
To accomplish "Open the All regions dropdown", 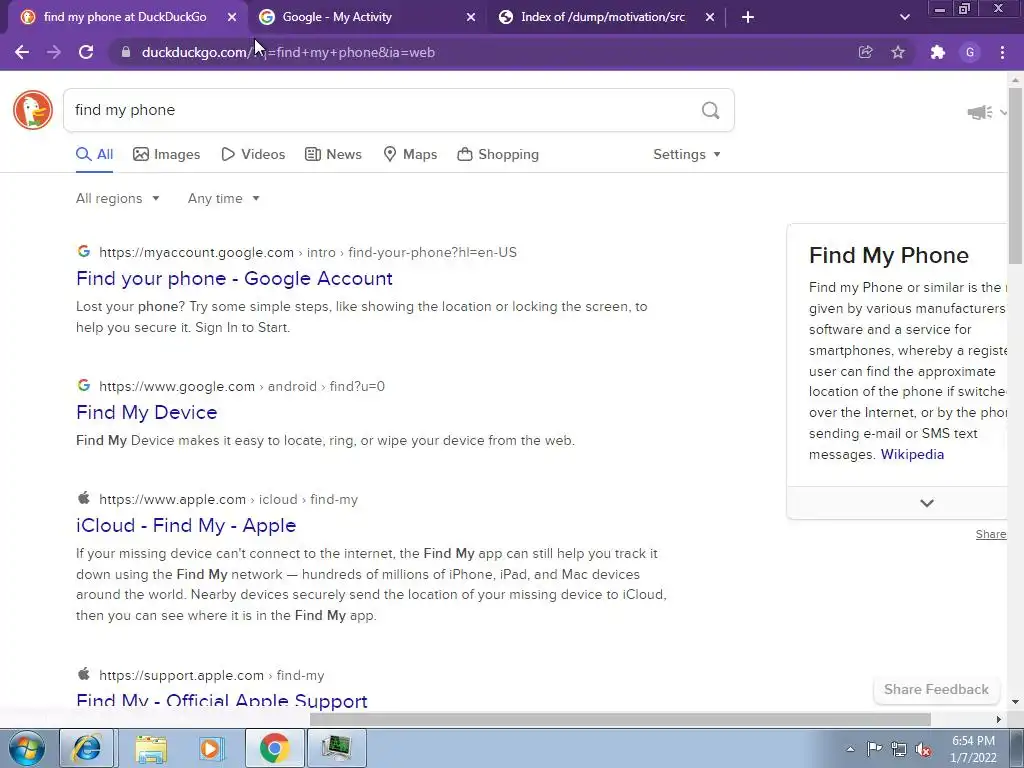I will pyautogui.click(x=118, y=199).
